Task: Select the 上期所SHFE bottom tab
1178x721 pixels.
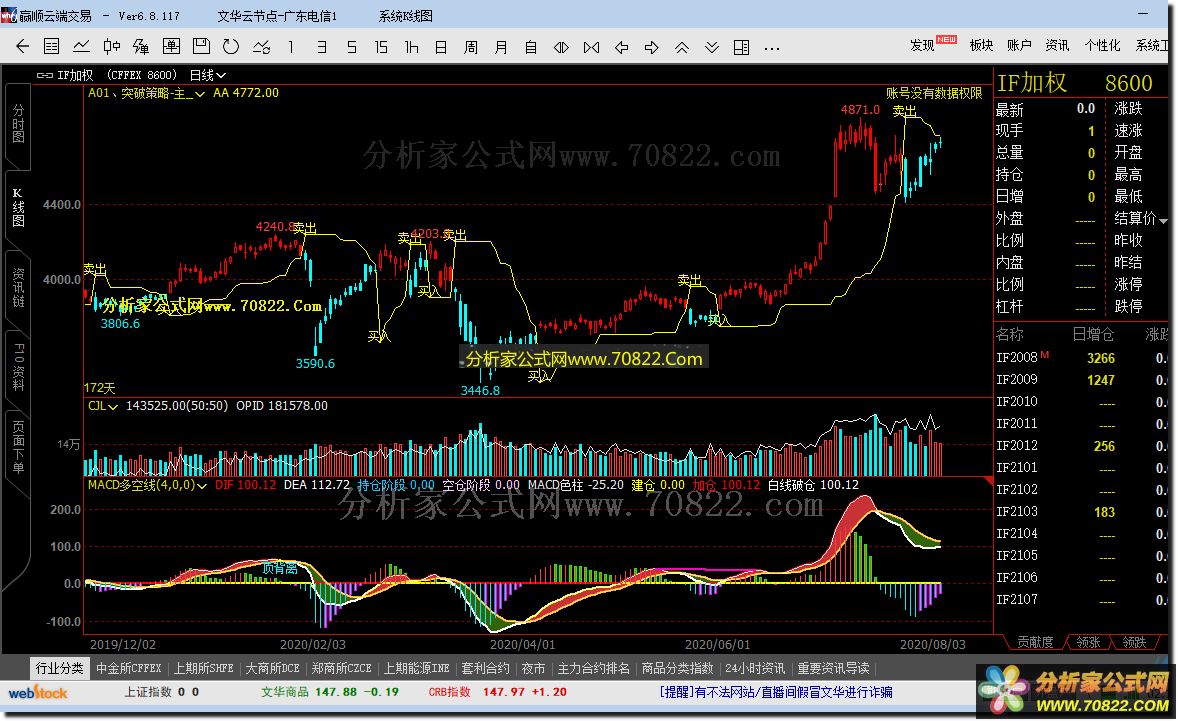Action: 204,668
